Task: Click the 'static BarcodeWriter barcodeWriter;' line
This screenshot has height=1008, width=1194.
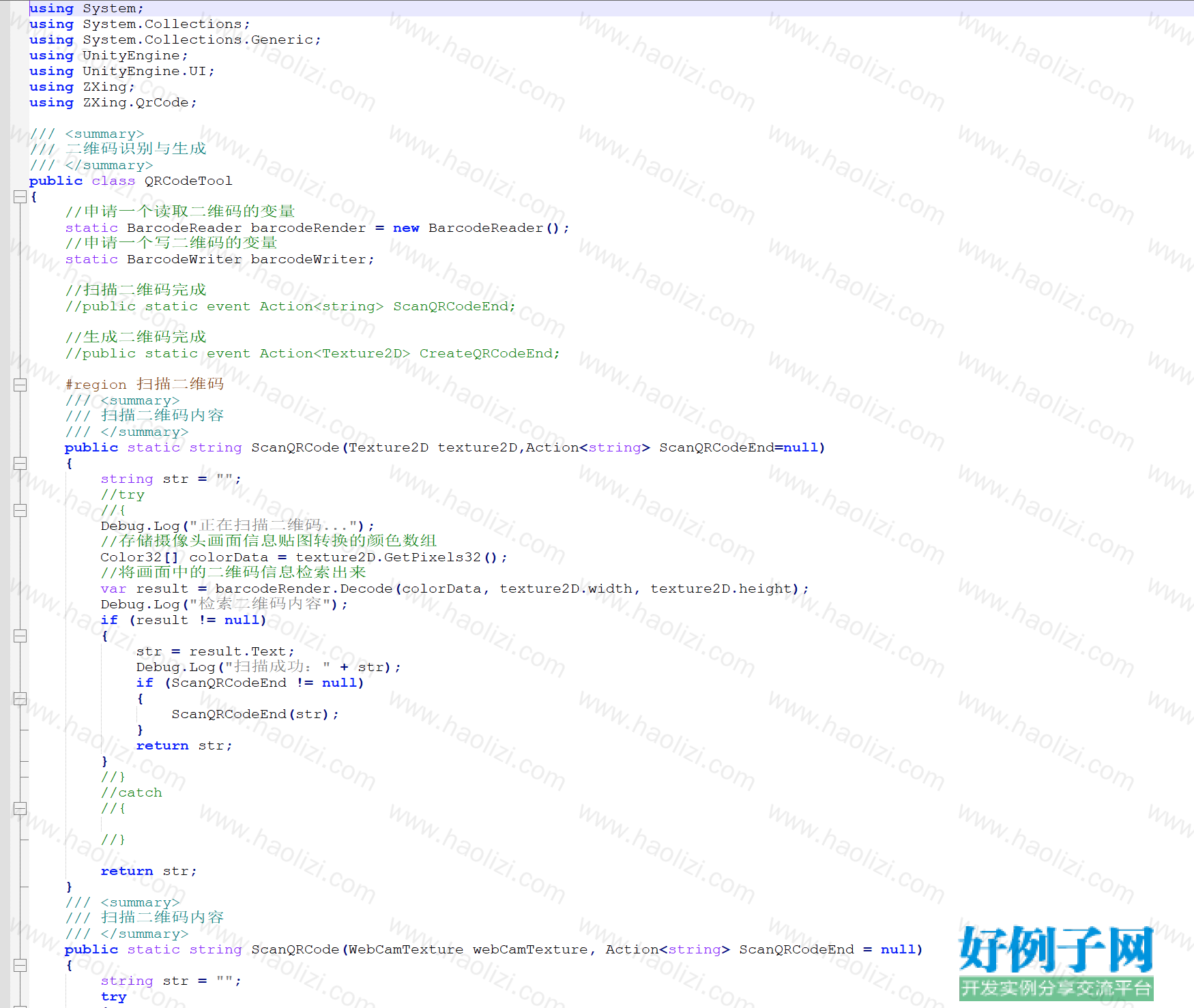Action: tap(220, 259)
